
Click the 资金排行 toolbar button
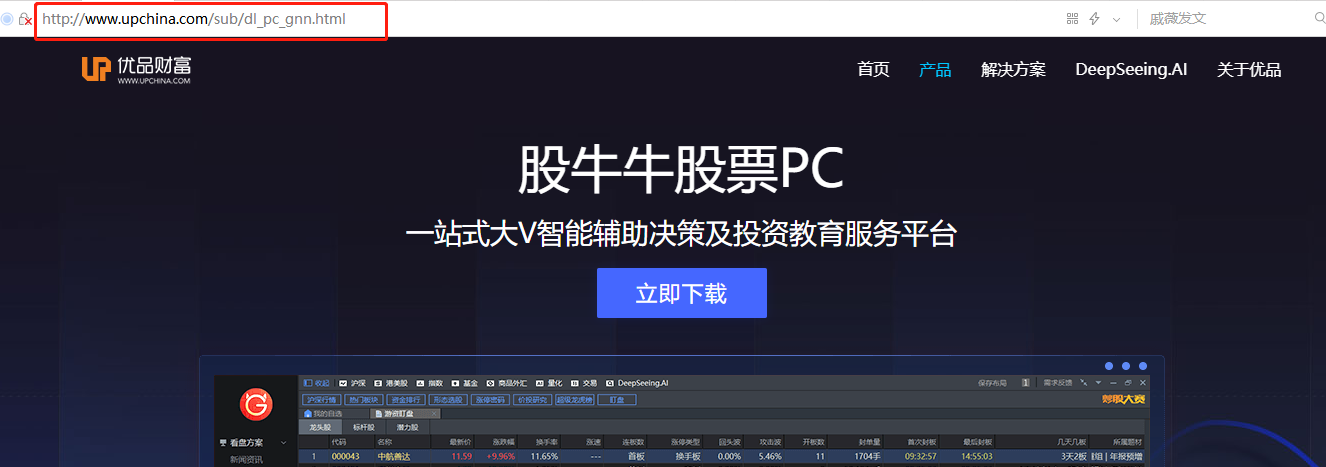405,399
